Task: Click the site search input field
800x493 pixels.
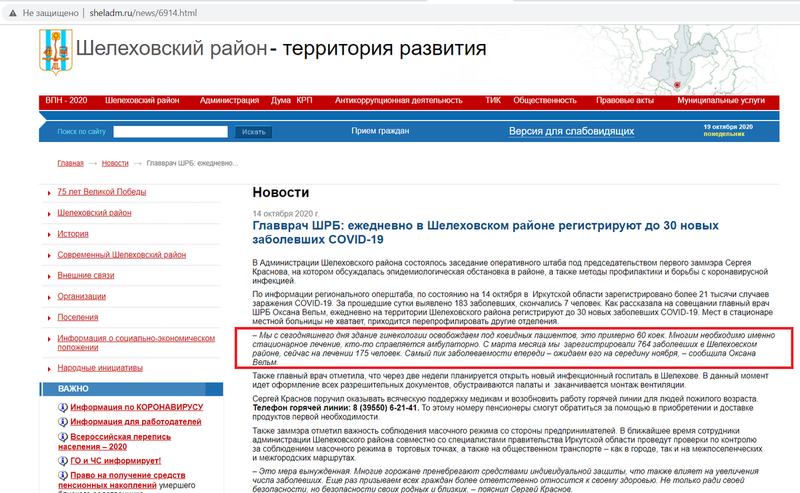Action: pos(170,132)
